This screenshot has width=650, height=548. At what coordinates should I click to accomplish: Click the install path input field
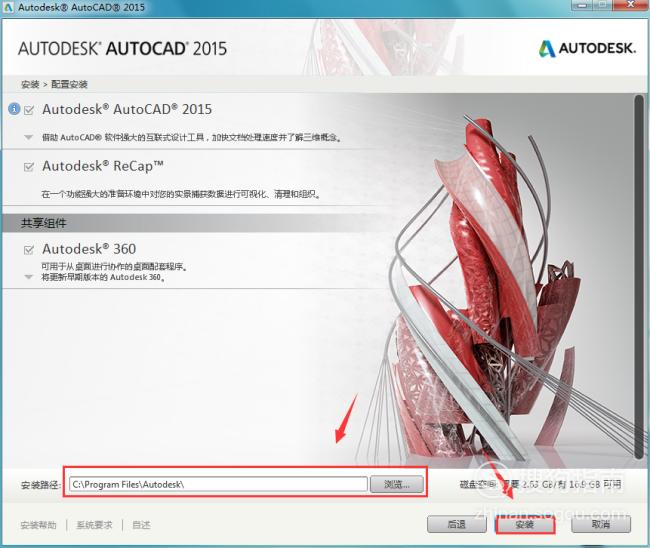[x=218, y=484]
